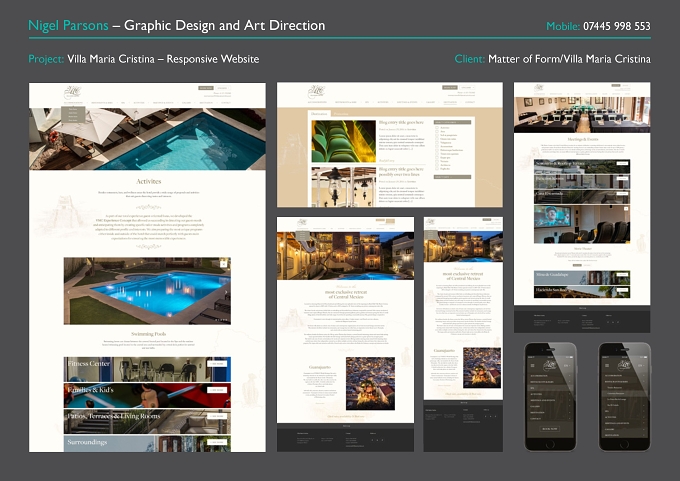Click the villa logo on the blog page

tap(316, 92)
